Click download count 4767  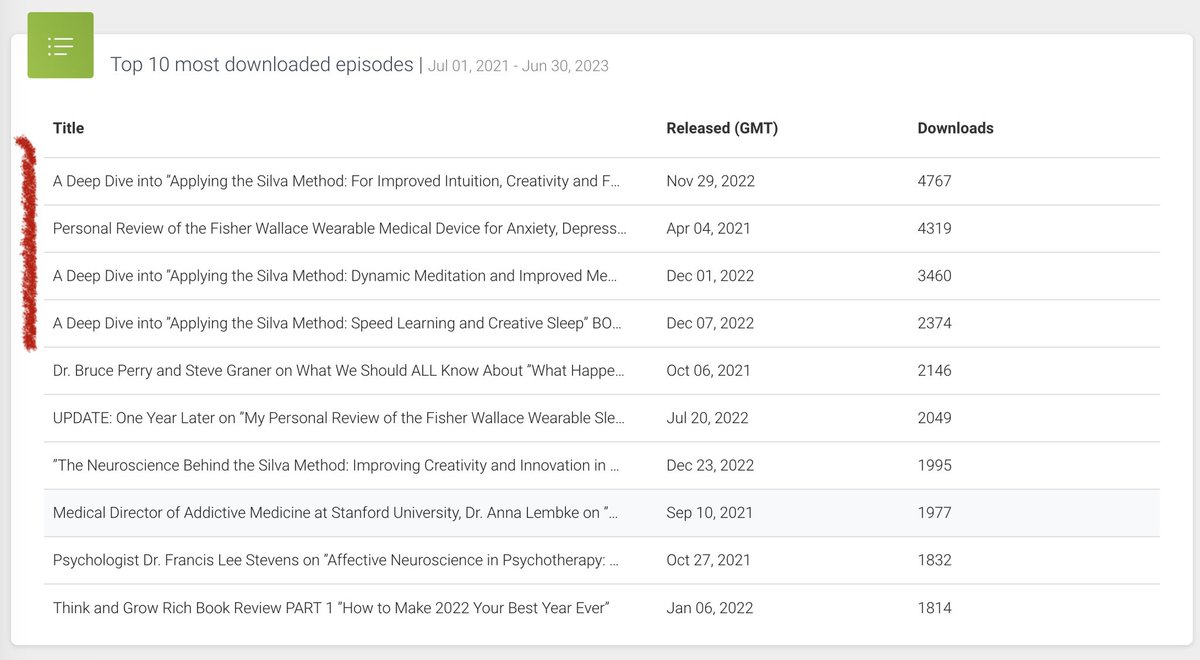[x=934, y=181]
